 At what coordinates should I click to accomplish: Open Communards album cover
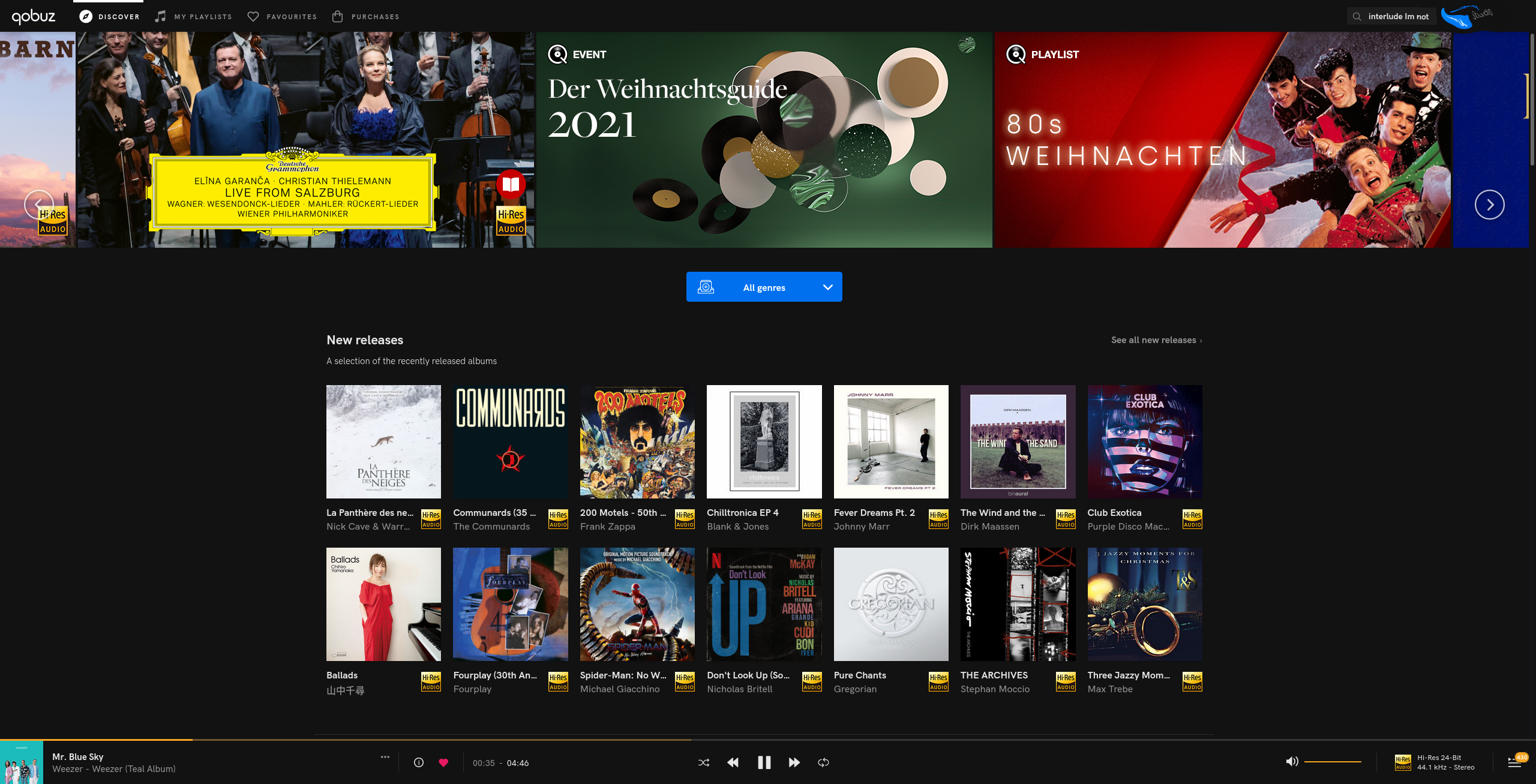click(510, 441)
